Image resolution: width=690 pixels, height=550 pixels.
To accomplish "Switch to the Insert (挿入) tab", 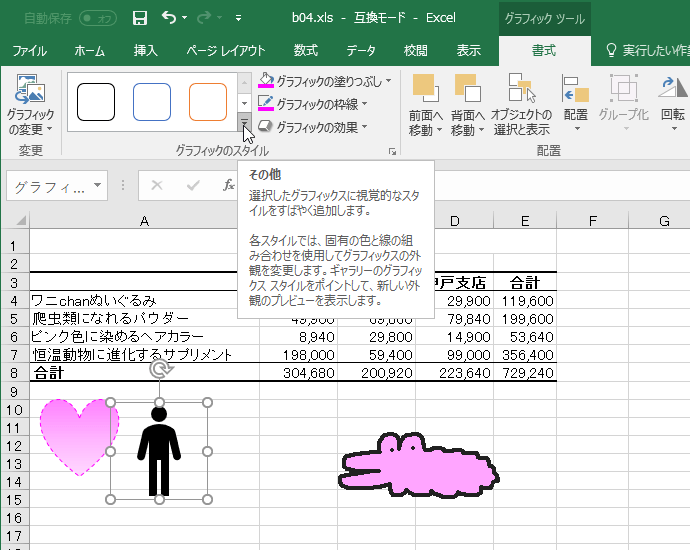I will [x=146, y=50].
